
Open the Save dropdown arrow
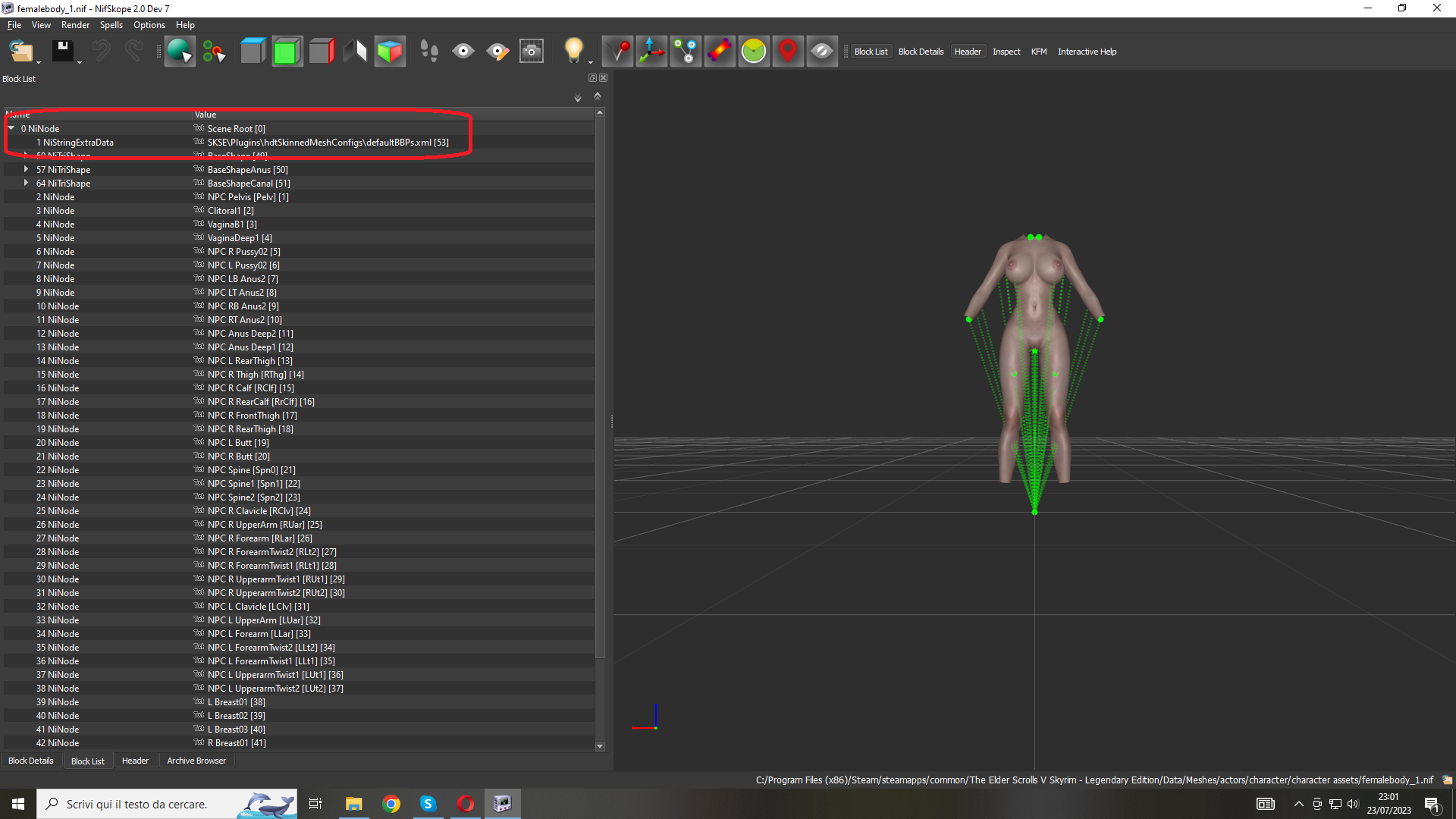tap(80, 63)
